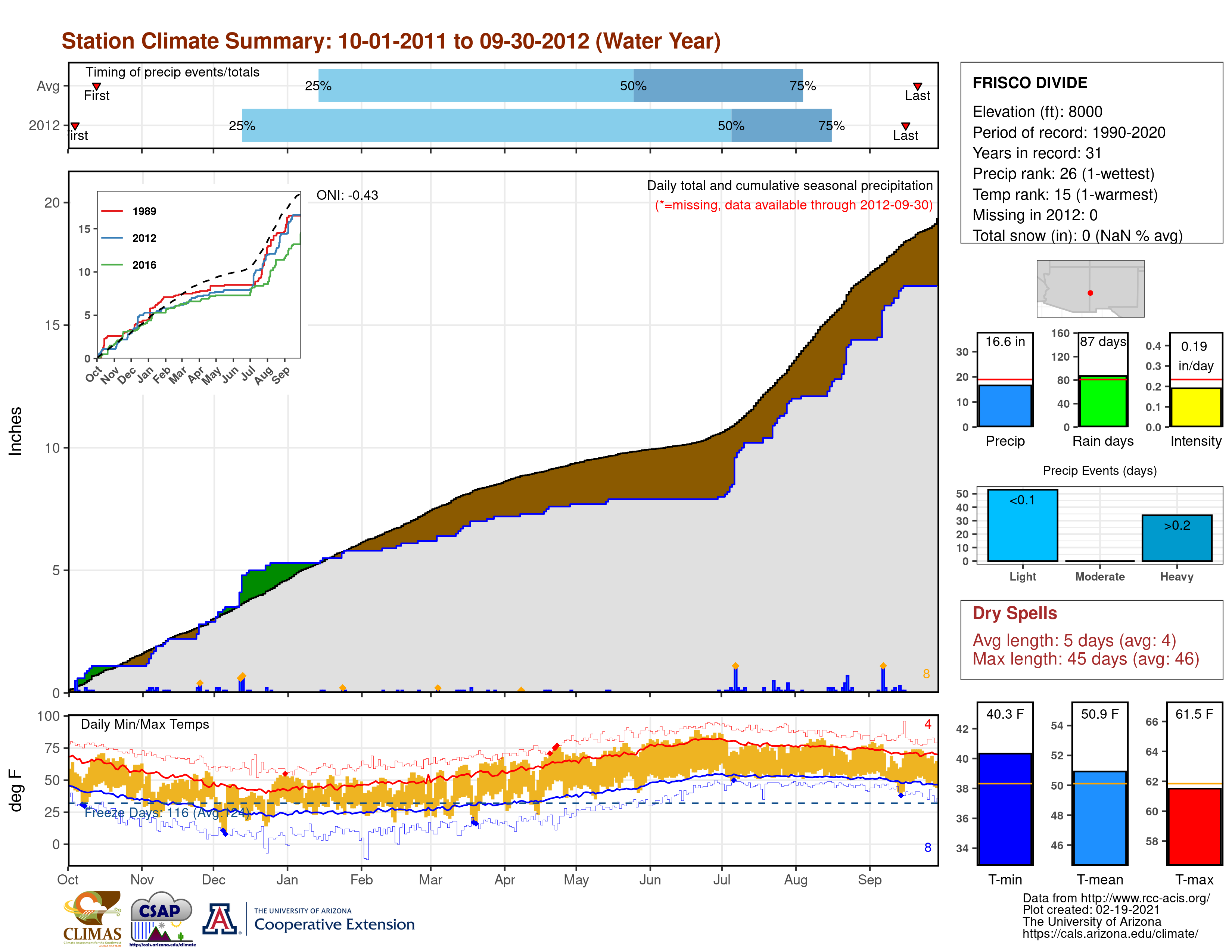Screen dimensions: 1232x952
Task: Click the 2012 first-event red triangle marker
Action: (74, 126)
